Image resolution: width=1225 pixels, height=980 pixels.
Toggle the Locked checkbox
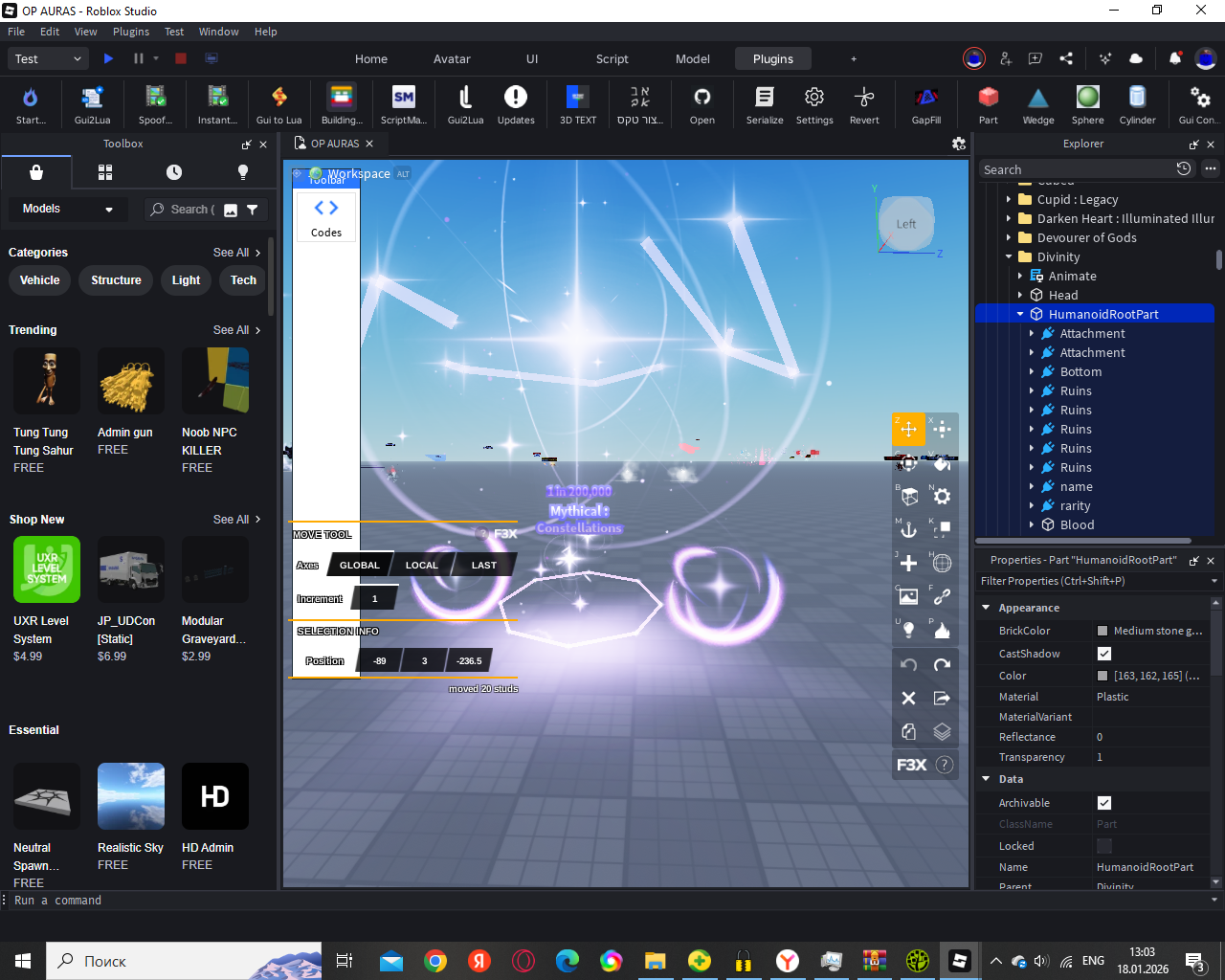point(1104,846)
